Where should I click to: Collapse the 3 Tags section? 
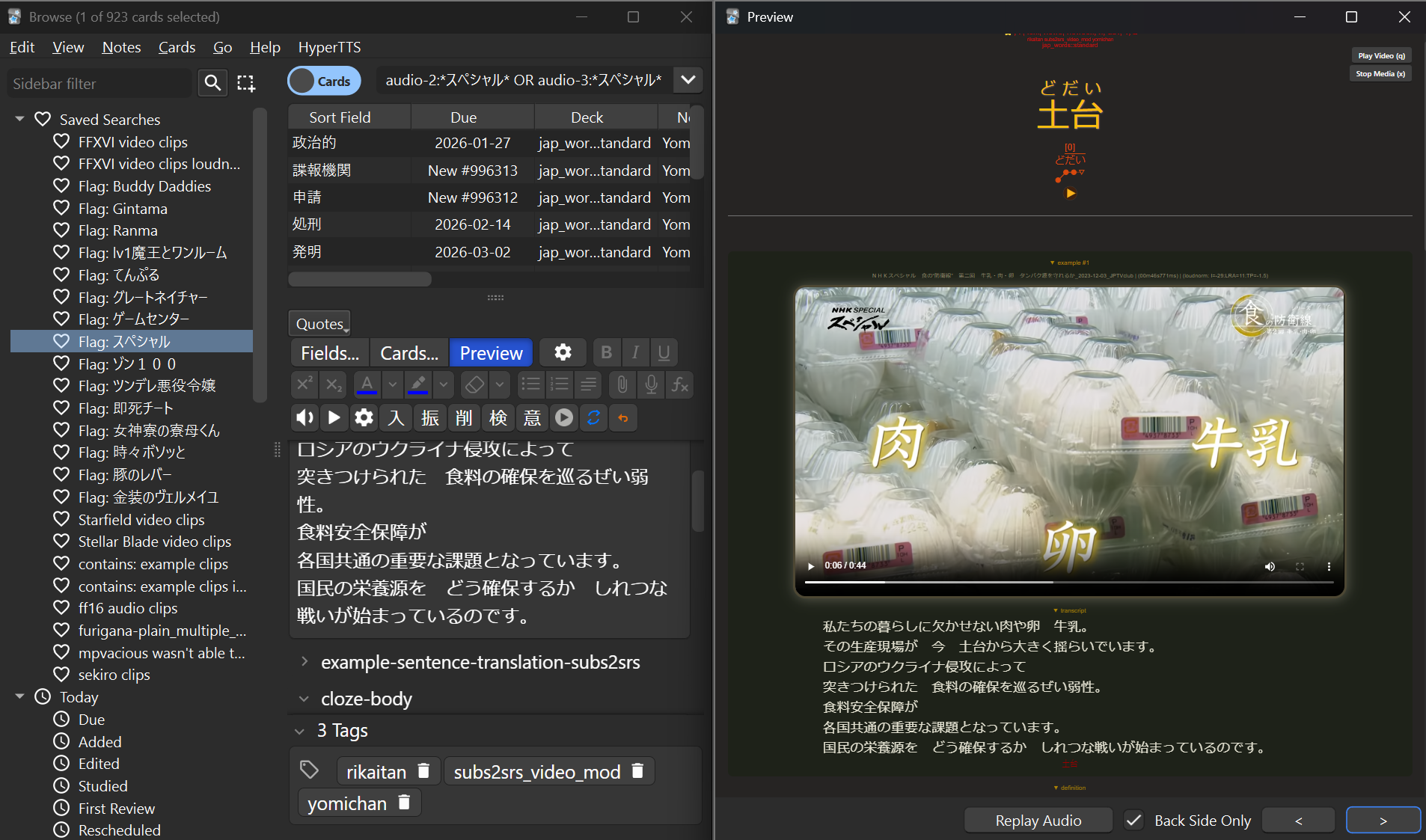click(300, 731)
